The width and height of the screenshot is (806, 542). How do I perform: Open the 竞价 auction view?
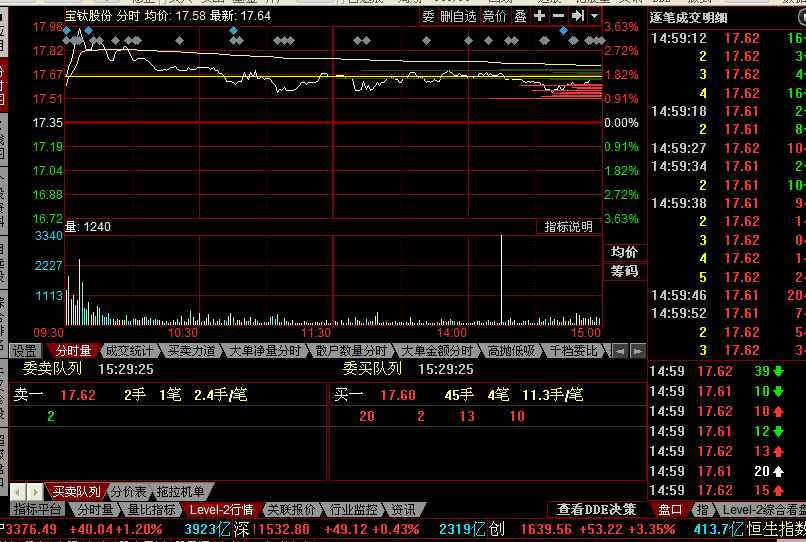494,16
